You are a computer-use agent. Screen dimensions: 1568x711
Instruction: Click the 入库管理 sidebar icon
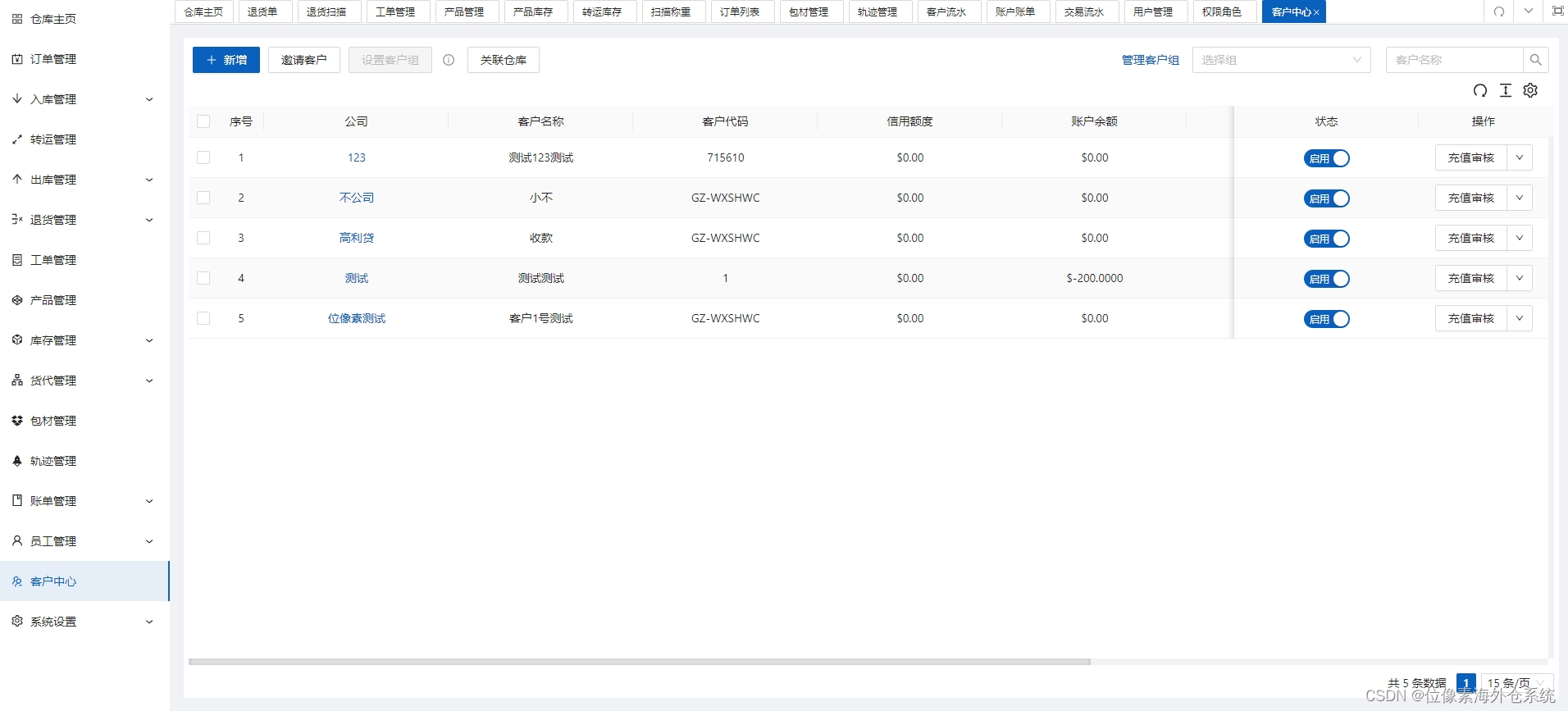pyautogui.click(x=17, y=99)
